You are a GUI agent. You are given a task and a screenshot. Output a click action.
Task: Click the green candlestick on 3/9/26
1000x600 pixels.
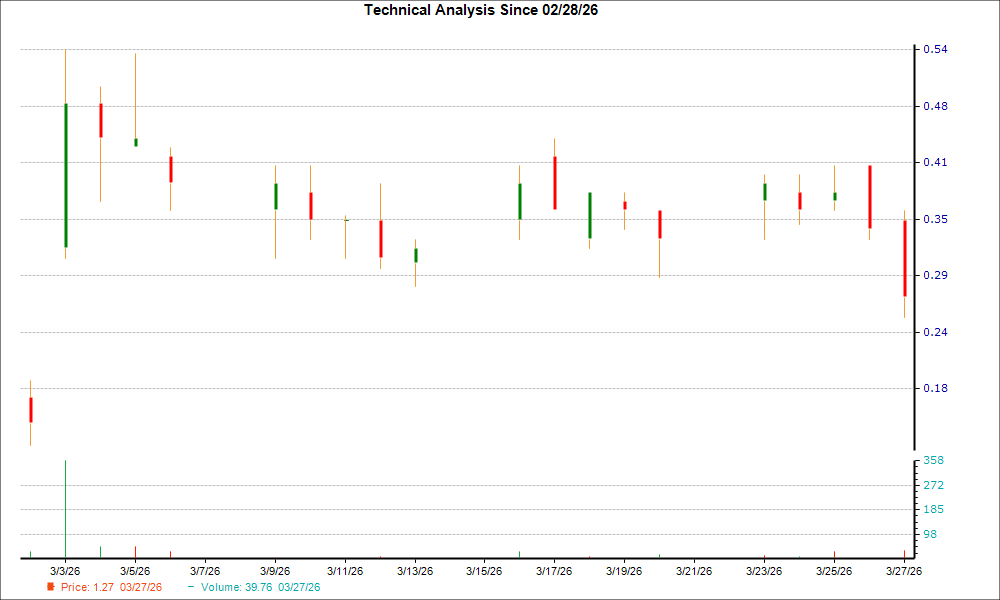pos(276,198)
